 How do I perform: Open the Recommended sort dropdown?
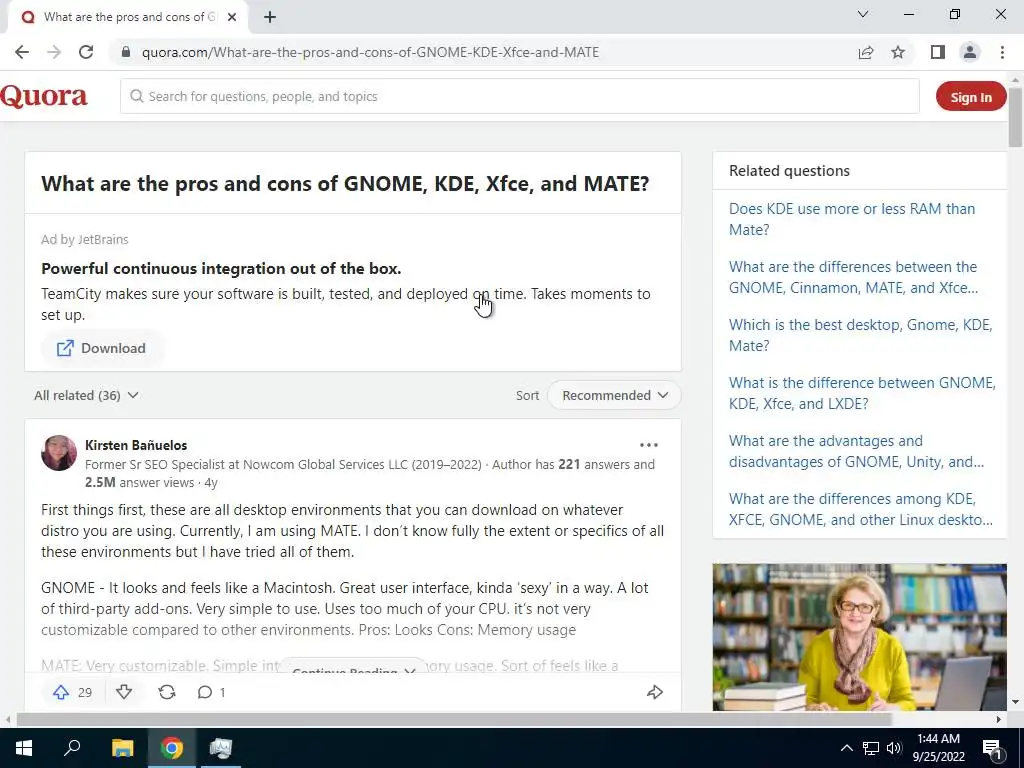(615, 395)
